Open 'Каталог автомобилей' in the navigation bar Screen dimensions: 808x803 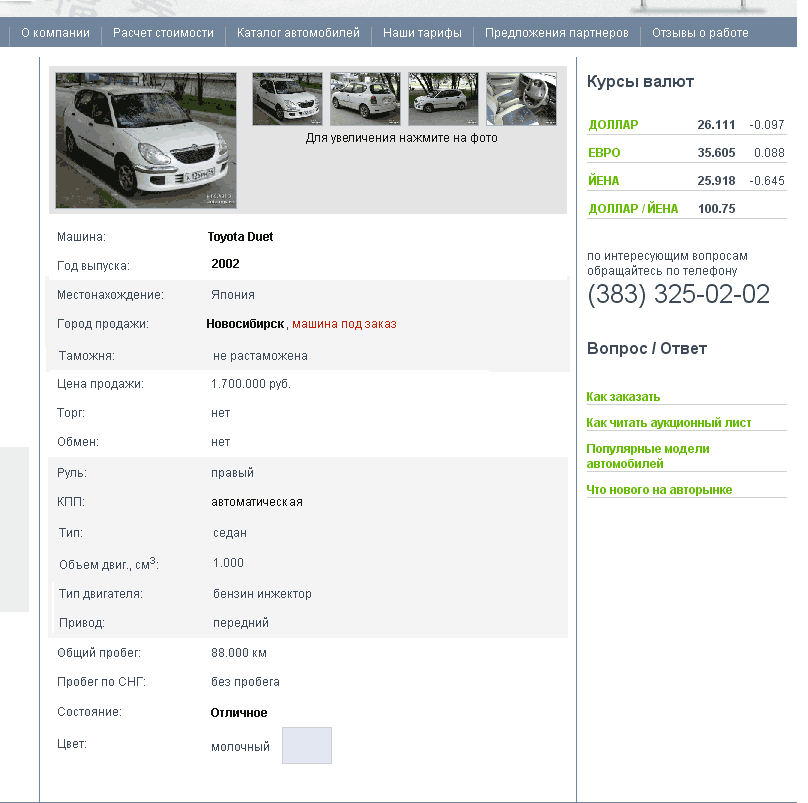point(298,33)
